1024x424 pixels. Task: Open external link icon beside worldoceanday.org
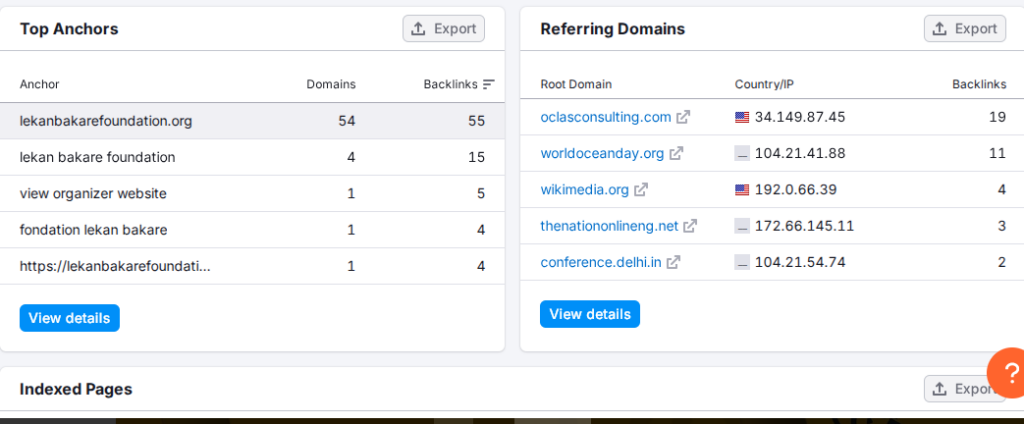[x=676, y=154]
